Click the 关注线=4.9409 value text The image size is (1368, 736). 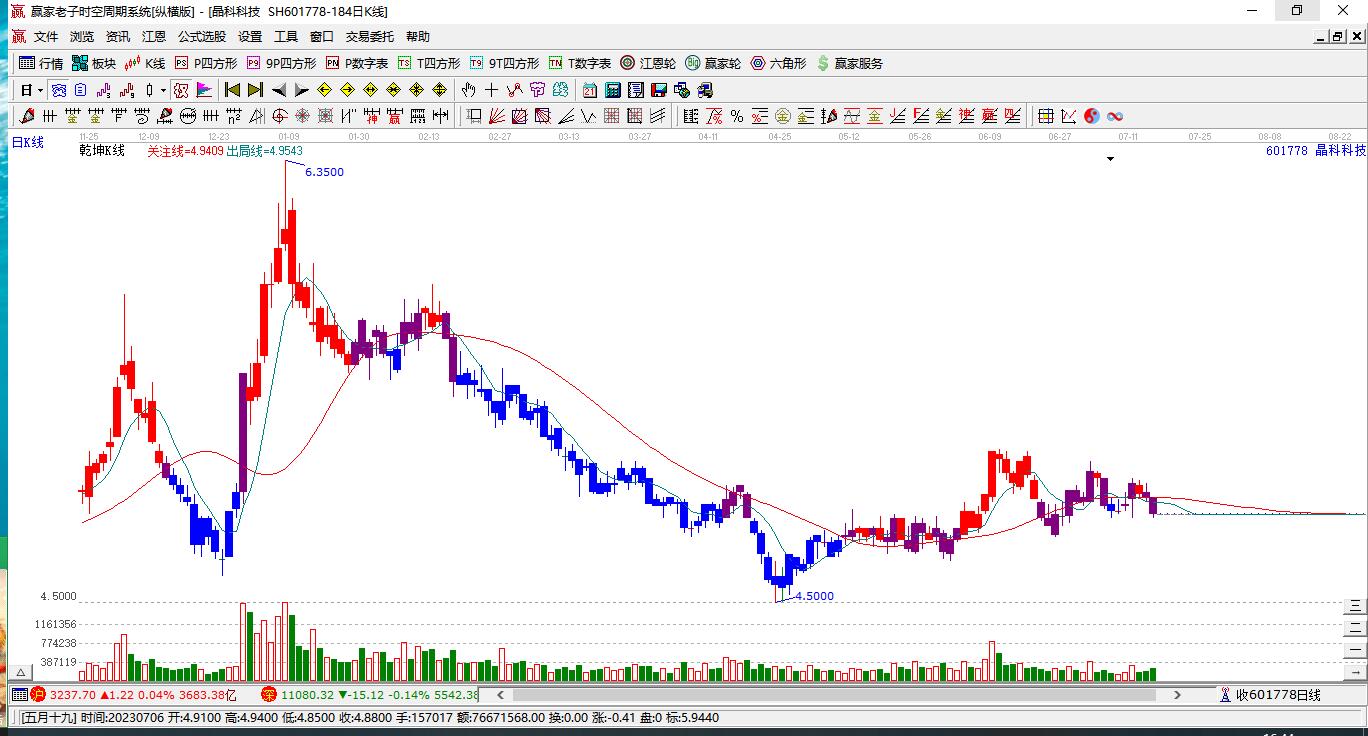pos(185,151)
